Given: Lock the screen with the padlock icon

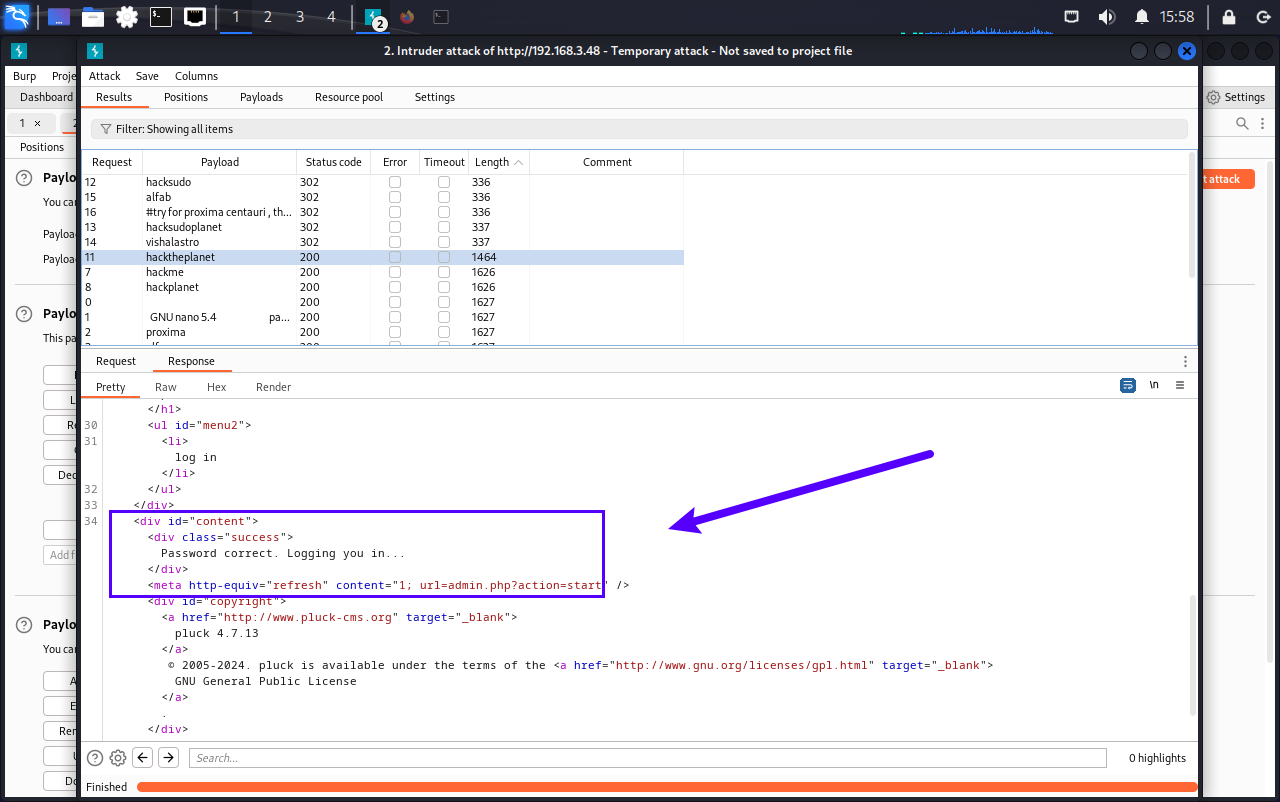Looking at the screenshot, I should click(1228, 17).
